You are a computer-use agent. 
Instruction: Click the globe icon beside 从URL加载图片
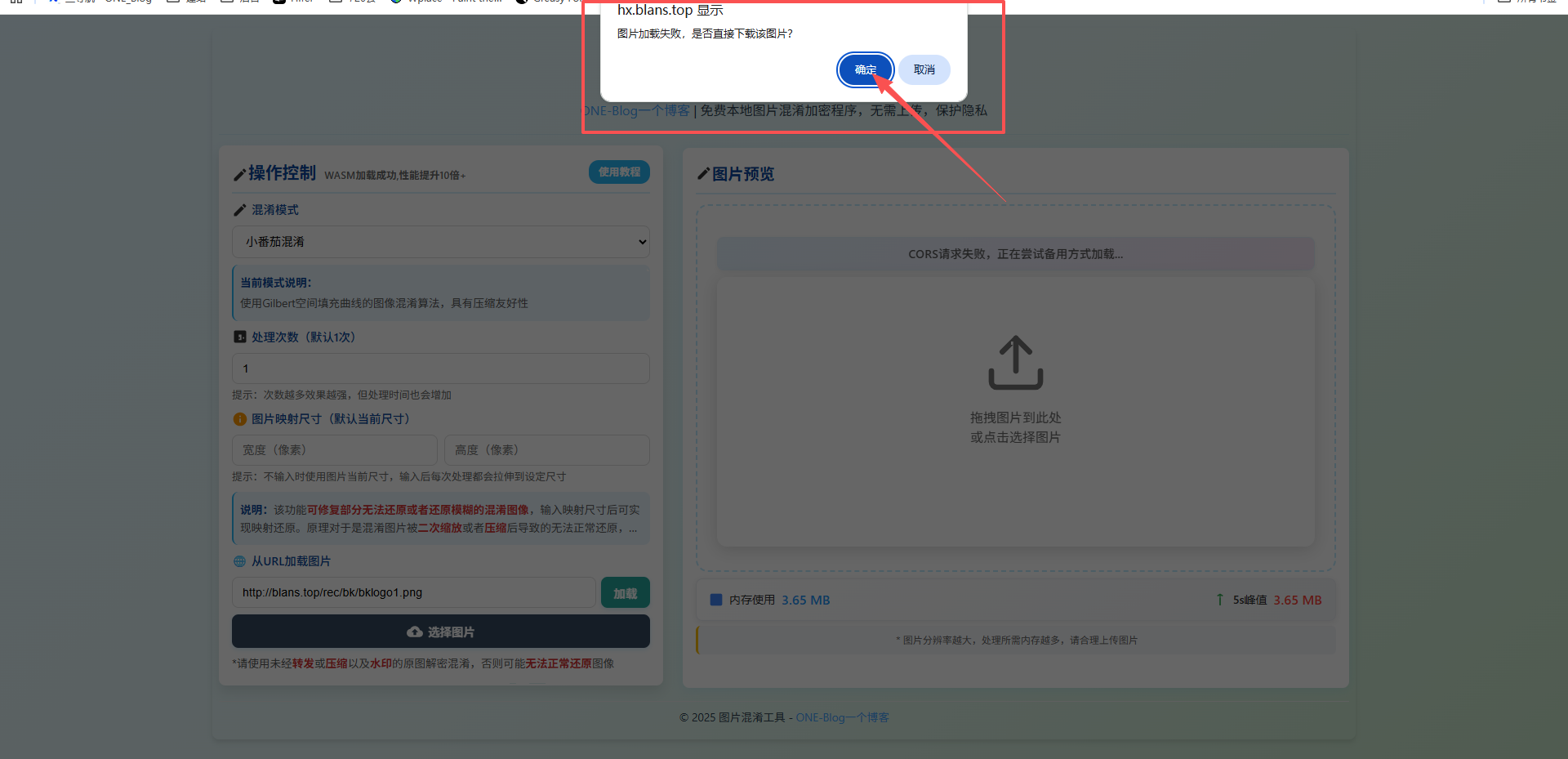click(x=240, y=561)
